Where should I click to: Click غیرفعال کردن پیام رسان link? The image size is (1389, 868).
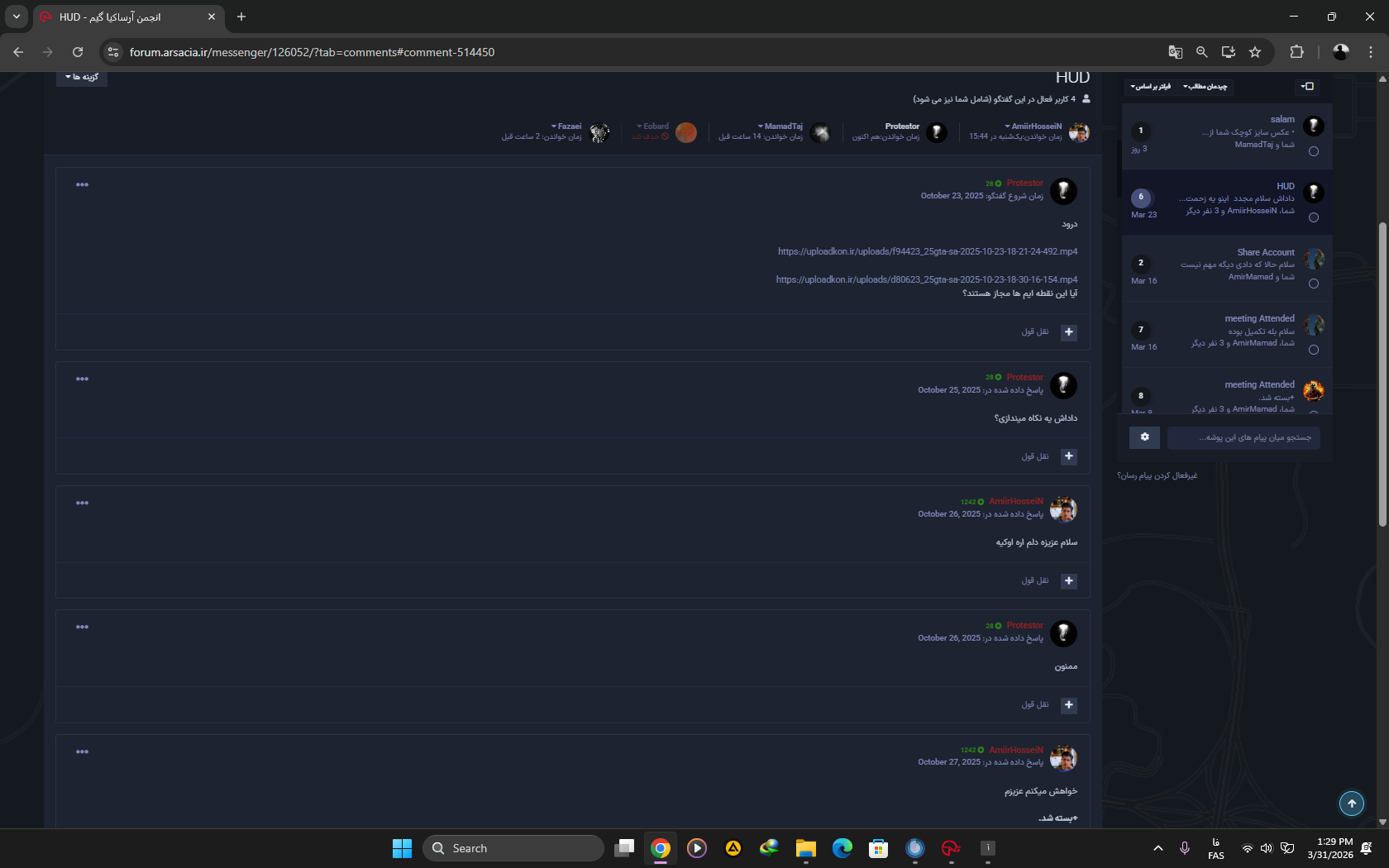click(1157, 475)
